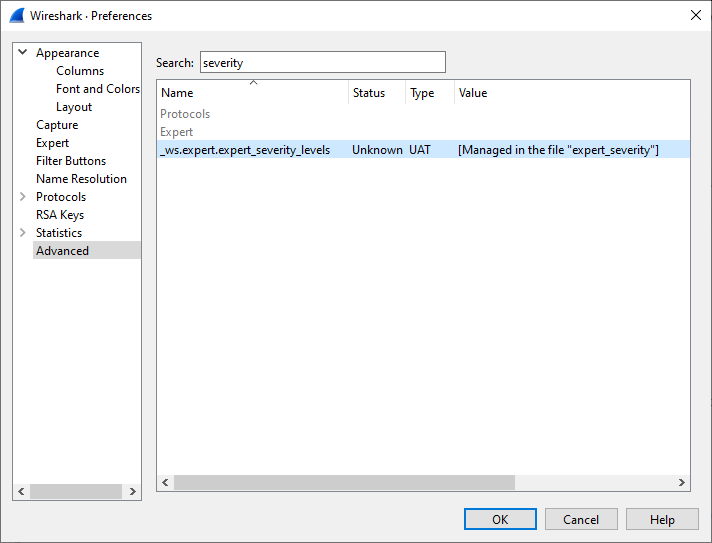Image resolution: width=712 pixels, height=543 pixels.
Task: Click the table horizontal scrollbar right arrow
Action: [682, 482]
